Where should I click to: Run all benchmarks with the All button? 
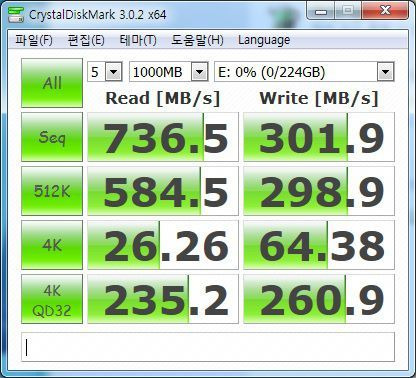(52, 83)
